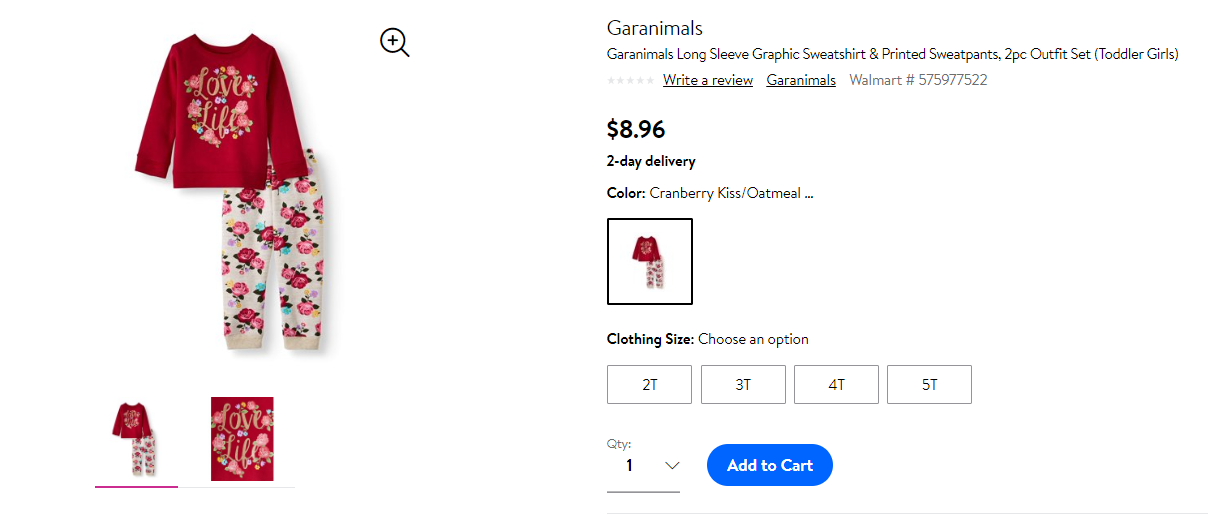The image size is (1208, 516).
Task: Click the truncated color name ellipsis
Action: 808,193
